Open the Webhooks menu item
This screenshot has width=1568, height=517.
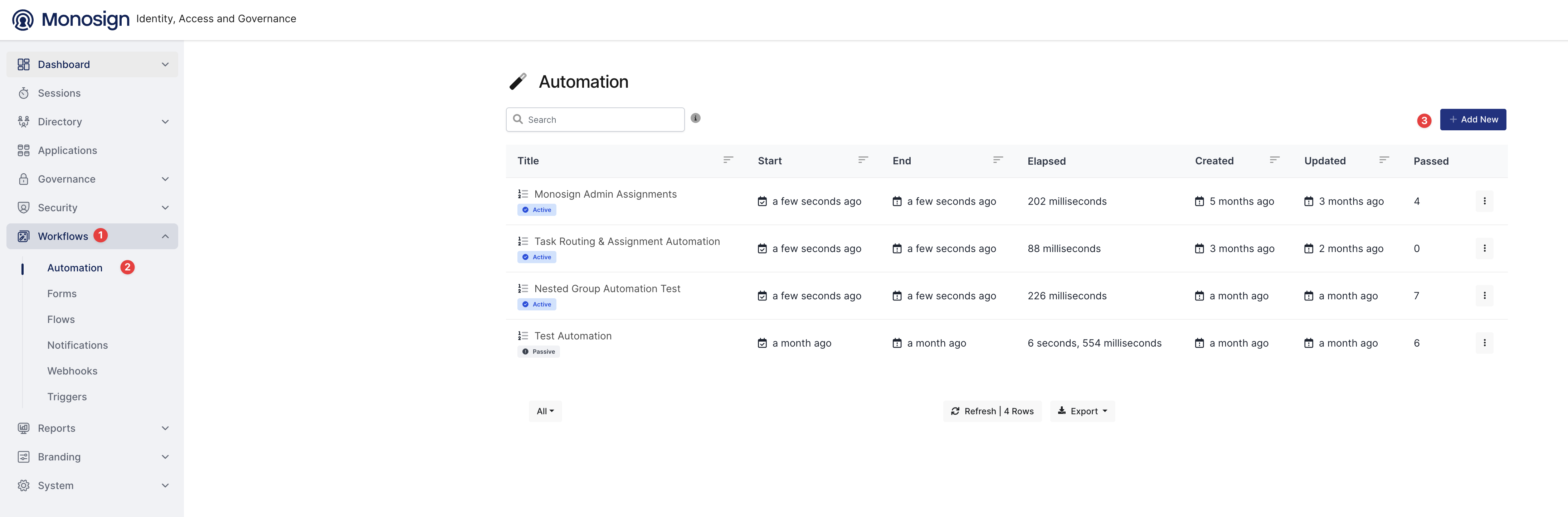coord(72,371)
